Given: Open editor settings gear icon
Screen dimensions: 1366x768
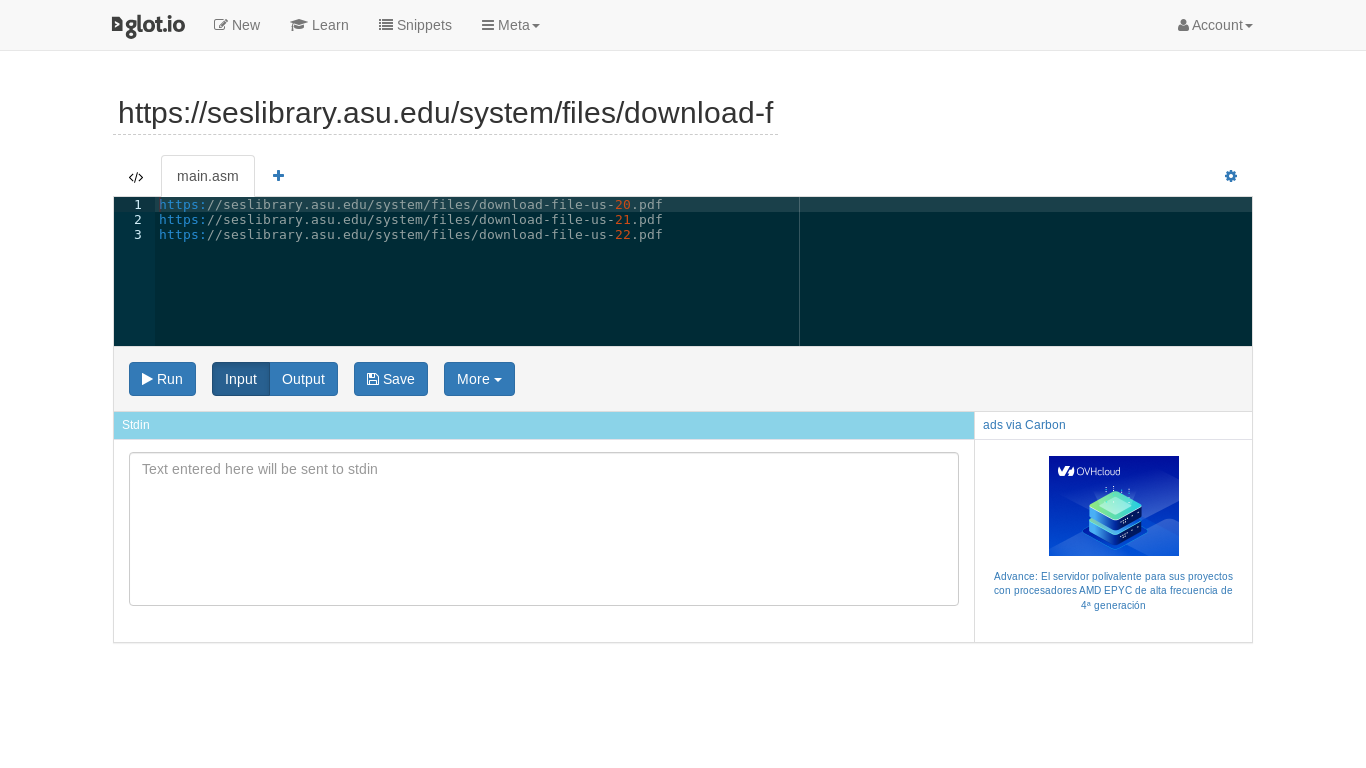Looking at the screenshot, I should (1231, 176).
